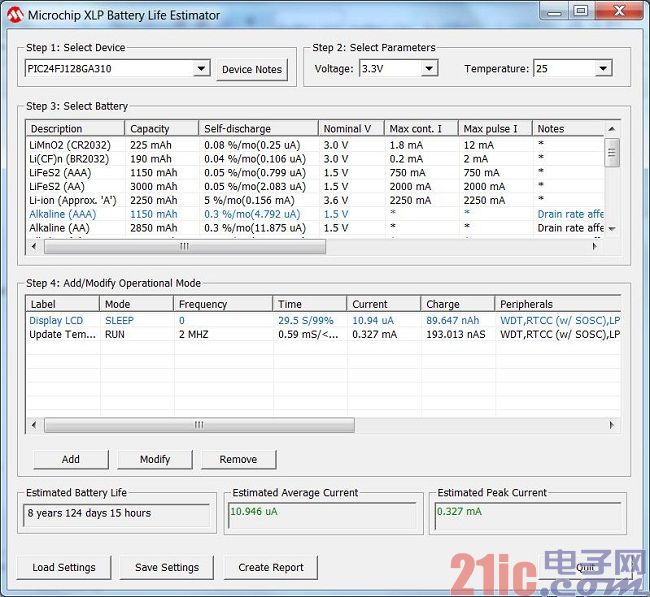This screenshot has height=597, width=650.
Task: Click the Max pulse I column header
Action: (495, 129)
